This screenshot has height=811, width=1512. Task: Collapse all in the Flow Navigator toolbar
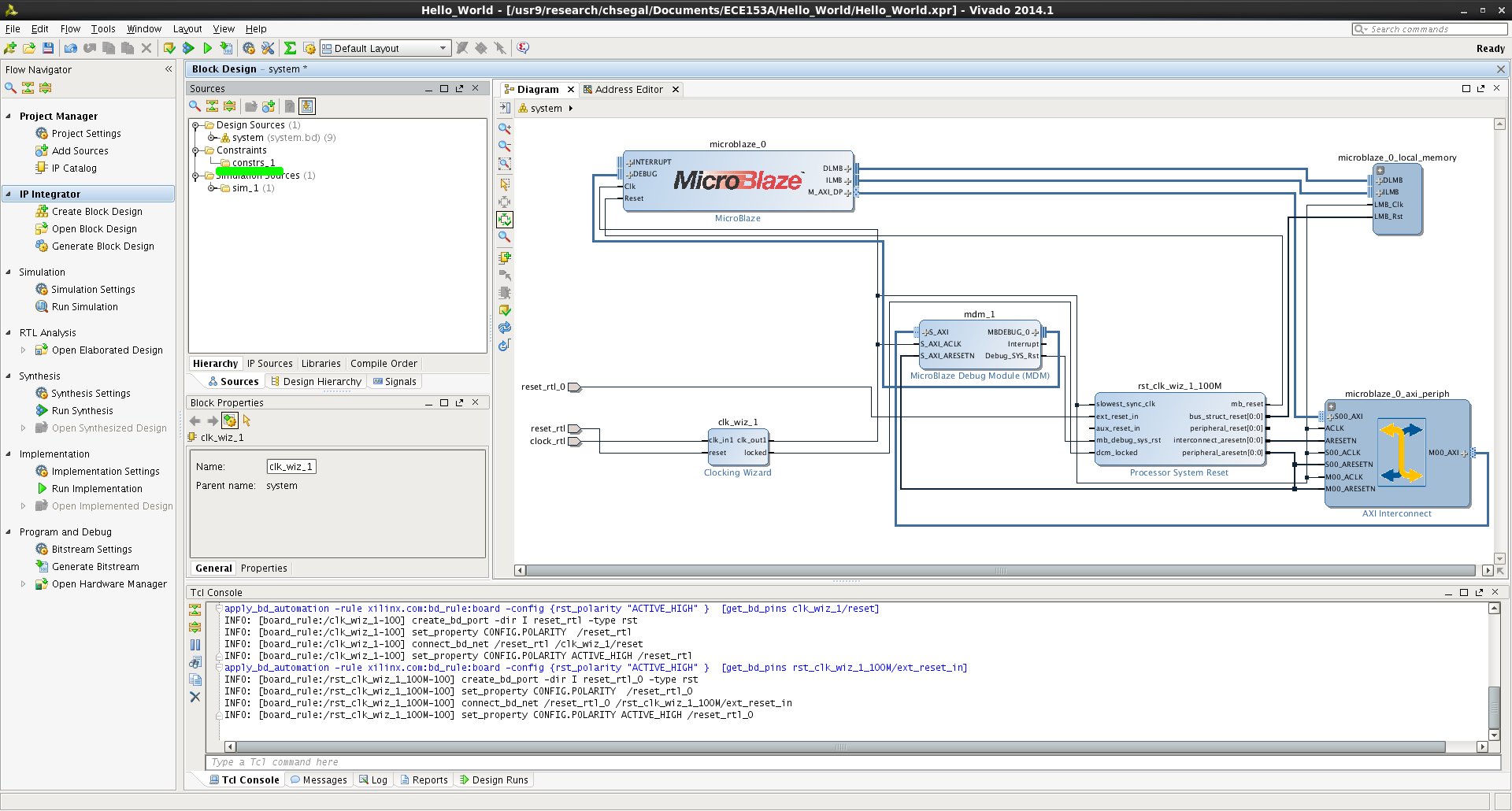[x=28, y=87]
